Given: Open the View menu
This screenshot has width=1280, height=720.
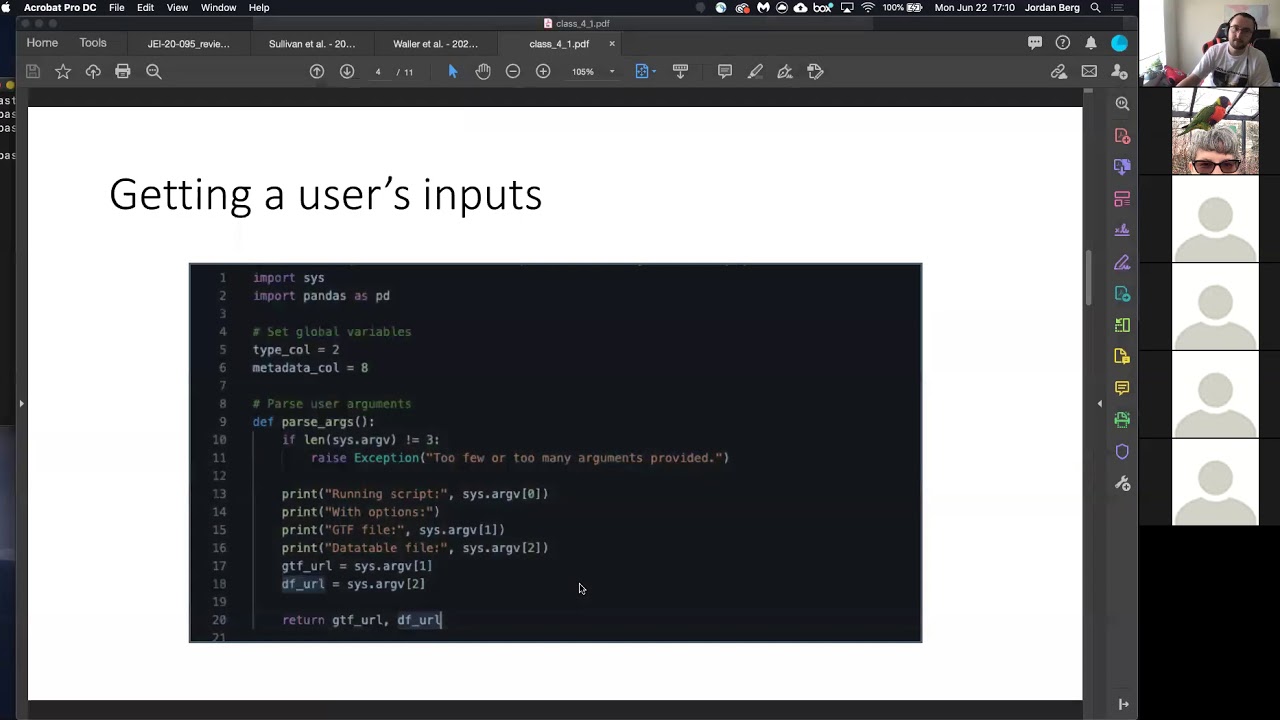Looking at the screenshot, I should (x=177, y=7).
